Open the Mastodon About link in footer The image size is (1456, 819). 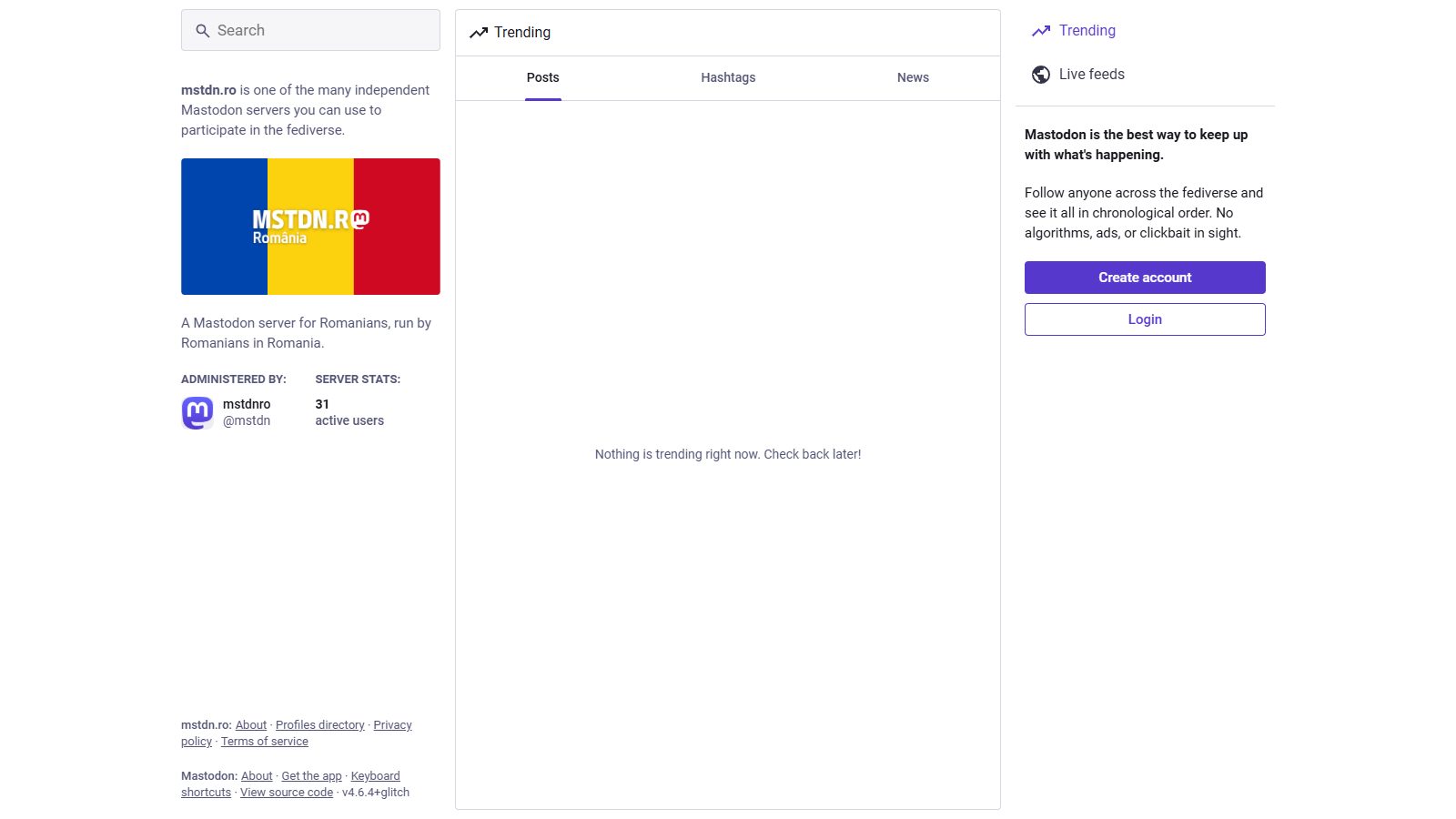[257, 776]
